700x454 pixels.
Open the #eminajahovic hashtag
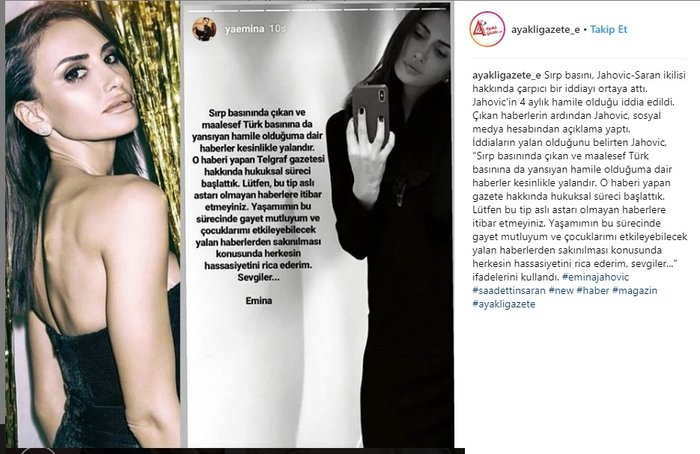tap(596, 277)
